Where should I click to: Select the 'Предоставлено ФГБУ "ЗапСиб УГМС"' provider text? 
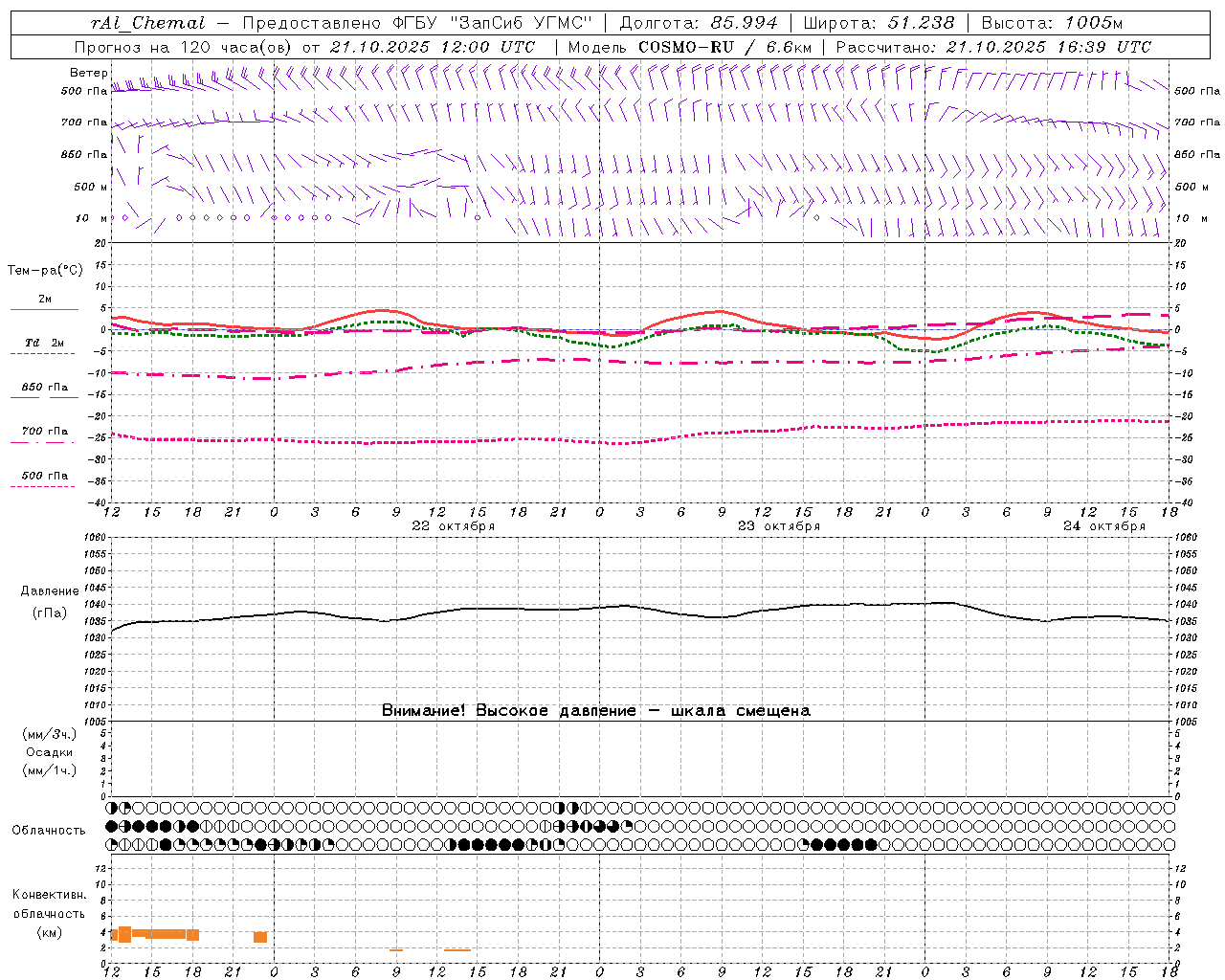417,23
